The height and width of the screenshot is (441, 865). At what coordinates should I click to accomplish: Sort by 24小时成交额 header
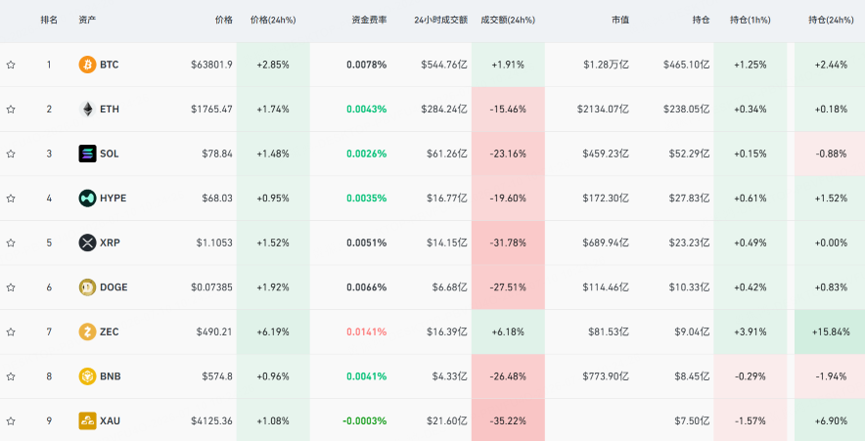click(x=441, y=20)
